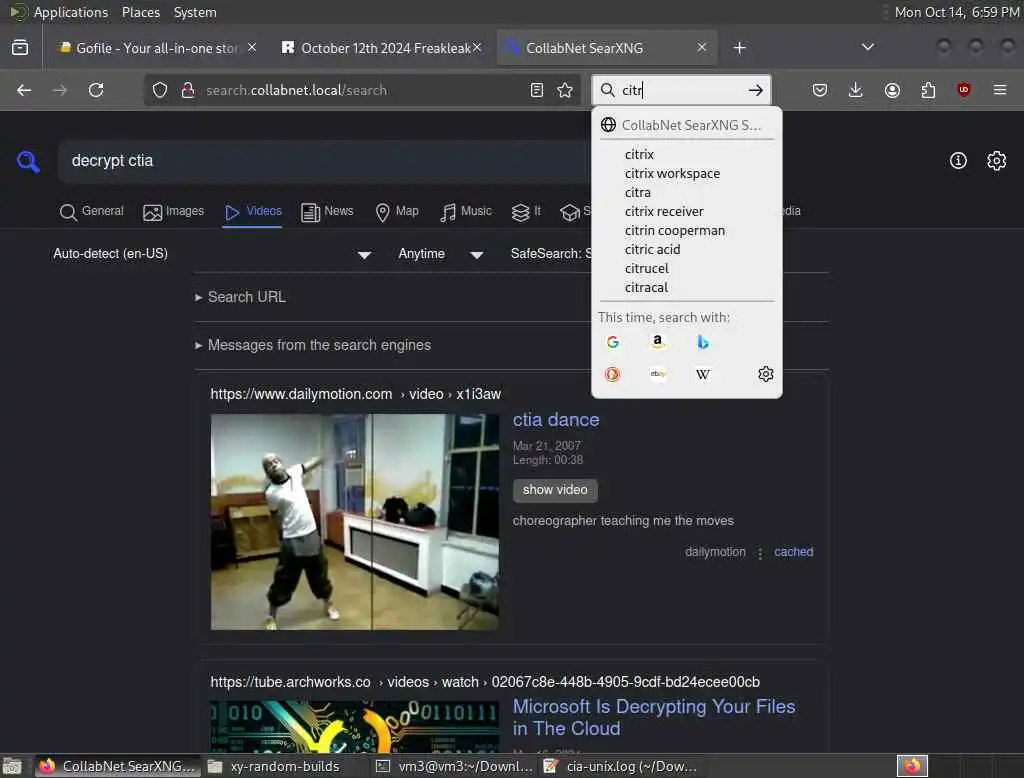Search this time with Google
The image size is (1024, 778).
[613, 342]
